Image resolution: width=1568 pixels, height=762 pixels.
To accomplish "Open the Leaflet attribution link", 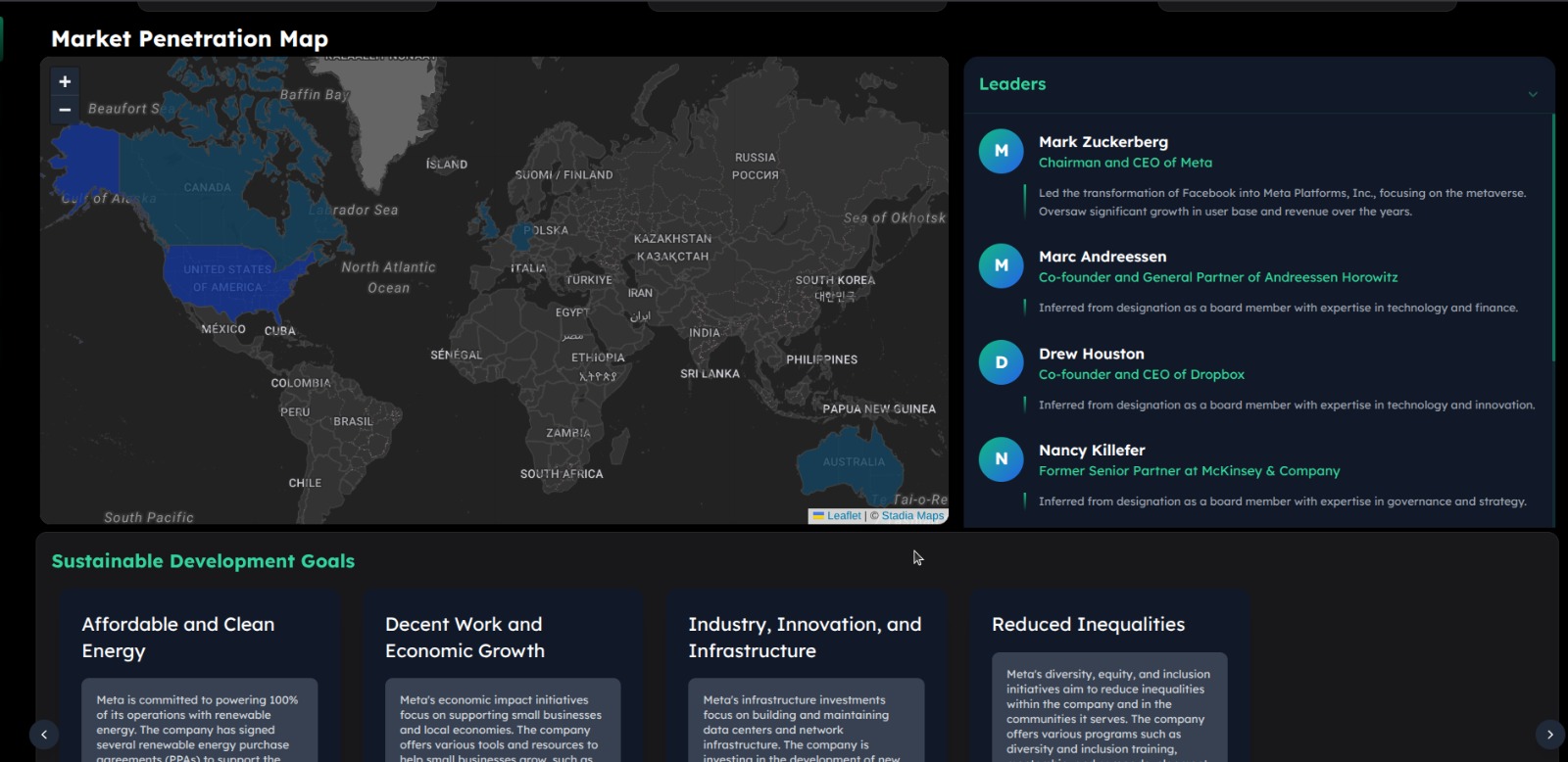I will pos(837,515).
